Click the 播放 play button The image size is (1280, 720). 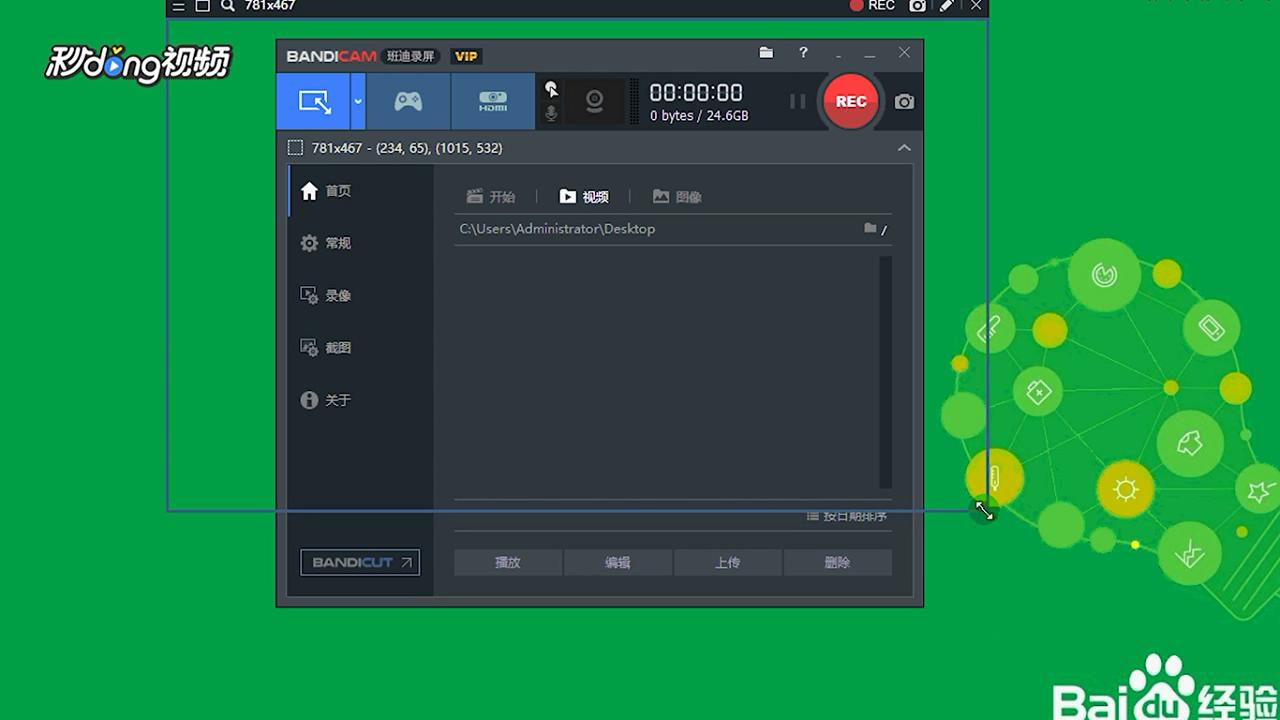click(x=508, y=562)
